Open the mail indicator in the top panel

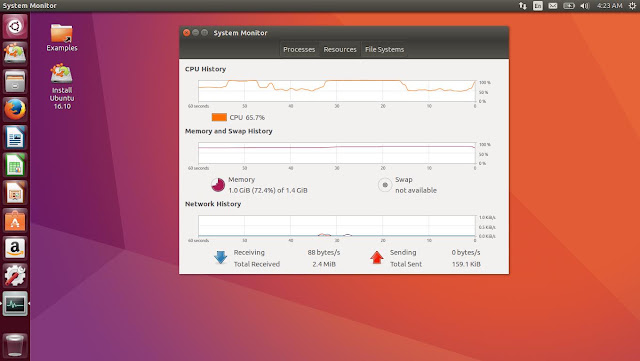click(x=553, y=6)
